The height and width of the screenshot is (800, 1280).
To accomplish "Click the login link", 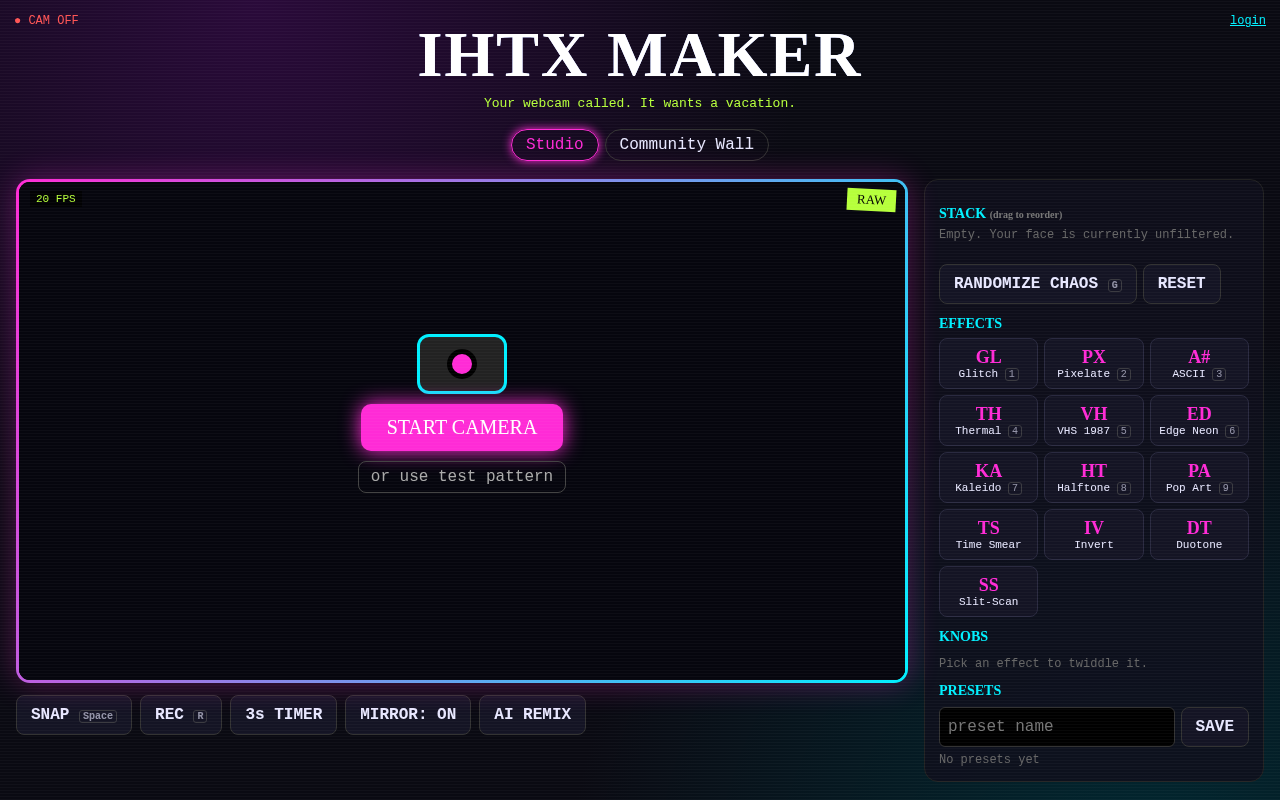I will [x=1248, y=20].
